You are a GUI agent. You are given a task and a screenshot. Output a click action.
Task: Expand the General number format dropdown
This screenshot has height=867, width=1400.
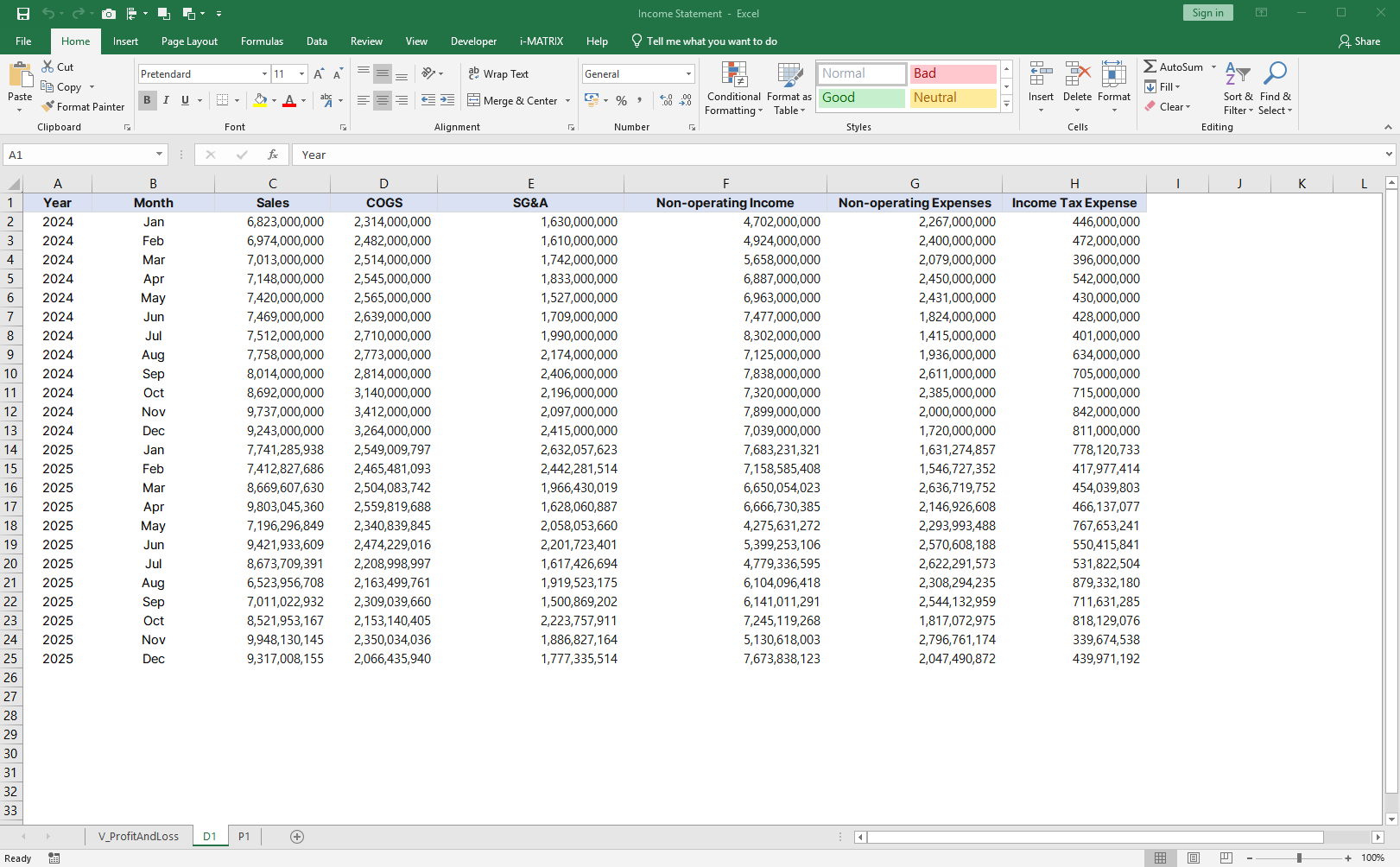click(x=688, y=74)
